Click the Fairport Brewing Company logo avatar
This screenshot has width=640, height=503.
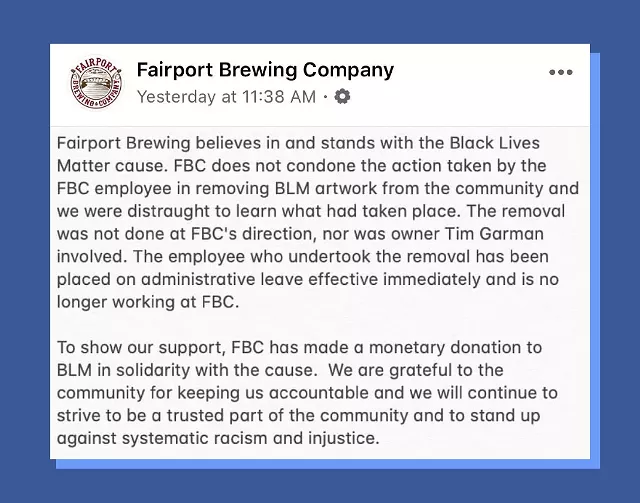[97, 82]
